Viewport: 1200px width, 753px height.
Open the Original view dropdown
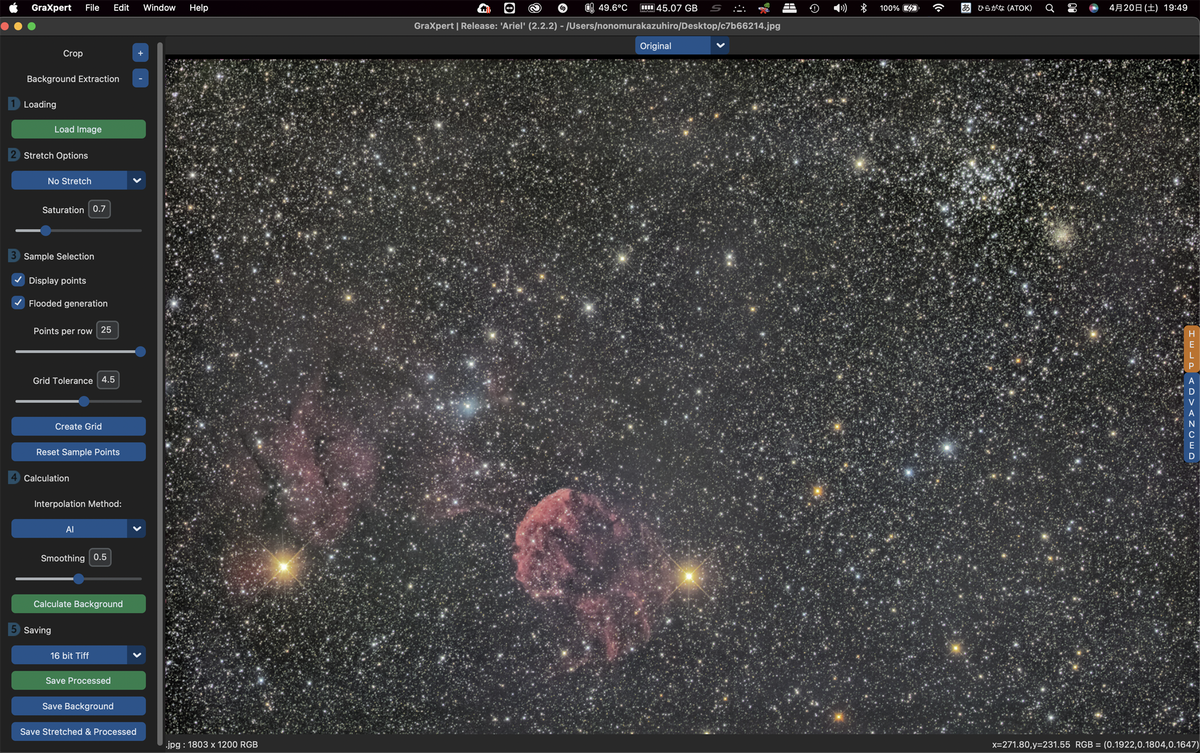(x=682, y=45)
